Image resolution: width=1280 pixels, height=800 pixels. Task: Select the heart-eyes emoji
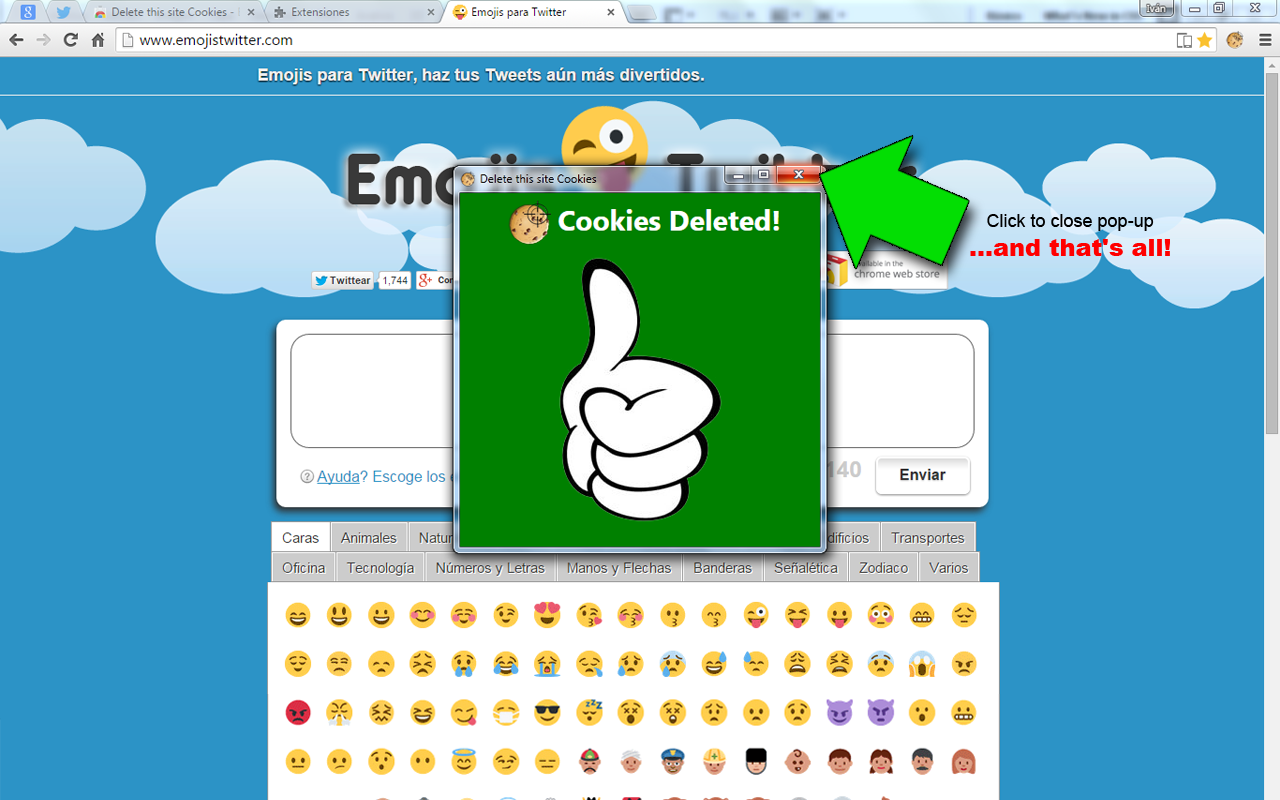coord(547,615)
